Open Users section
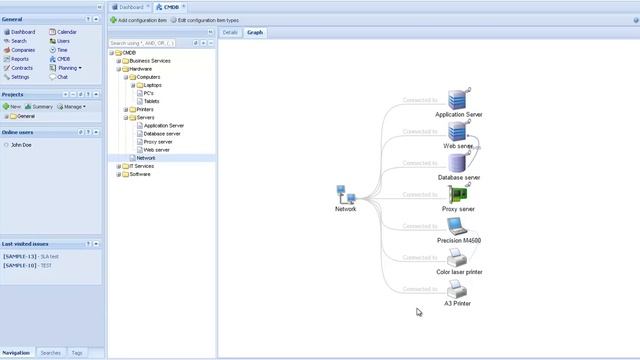The width and height of the screenshot is (640, 360). (x=60, y=41)
